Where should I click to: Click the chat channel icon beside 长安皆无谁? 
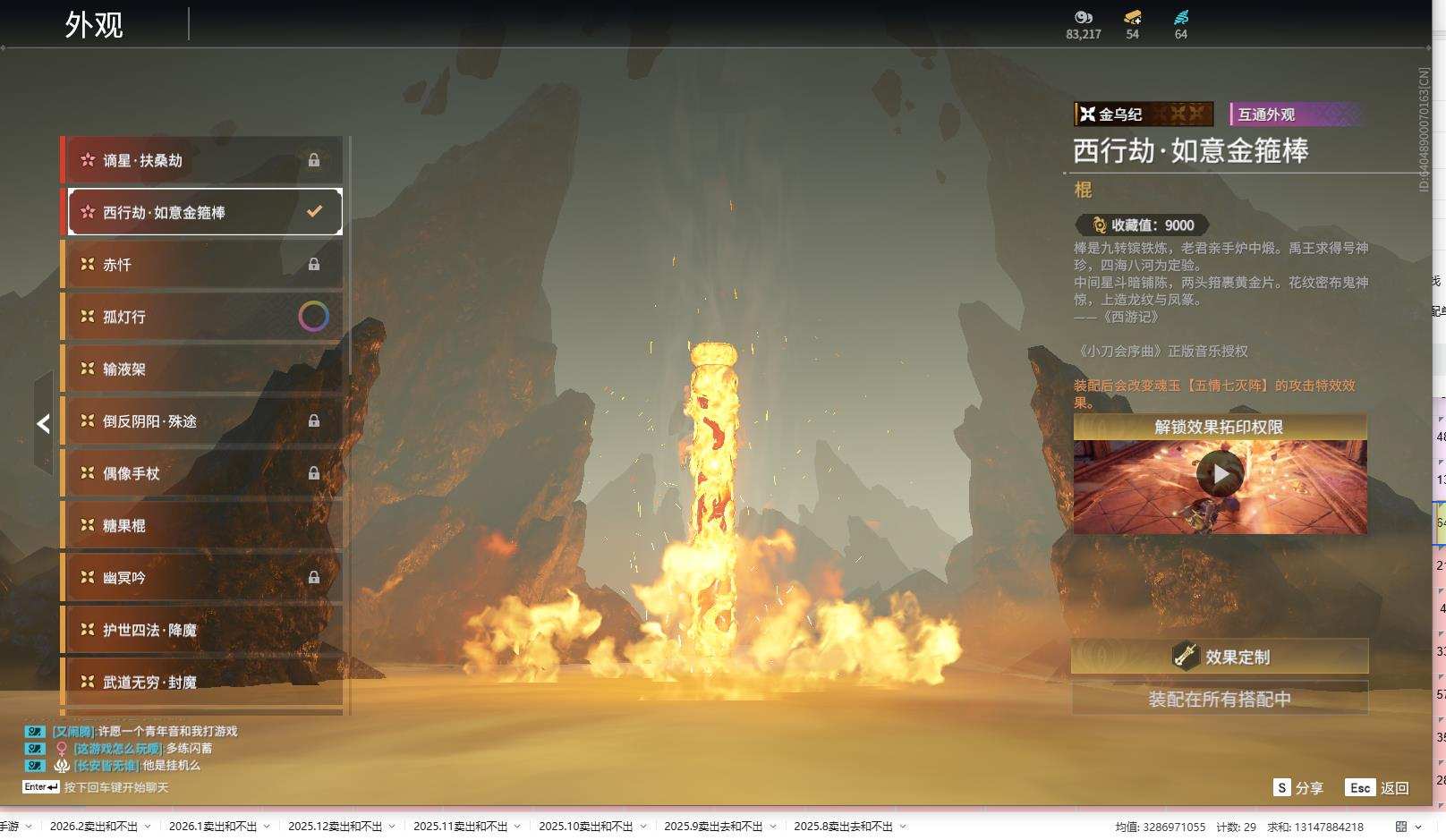[34, 766]
